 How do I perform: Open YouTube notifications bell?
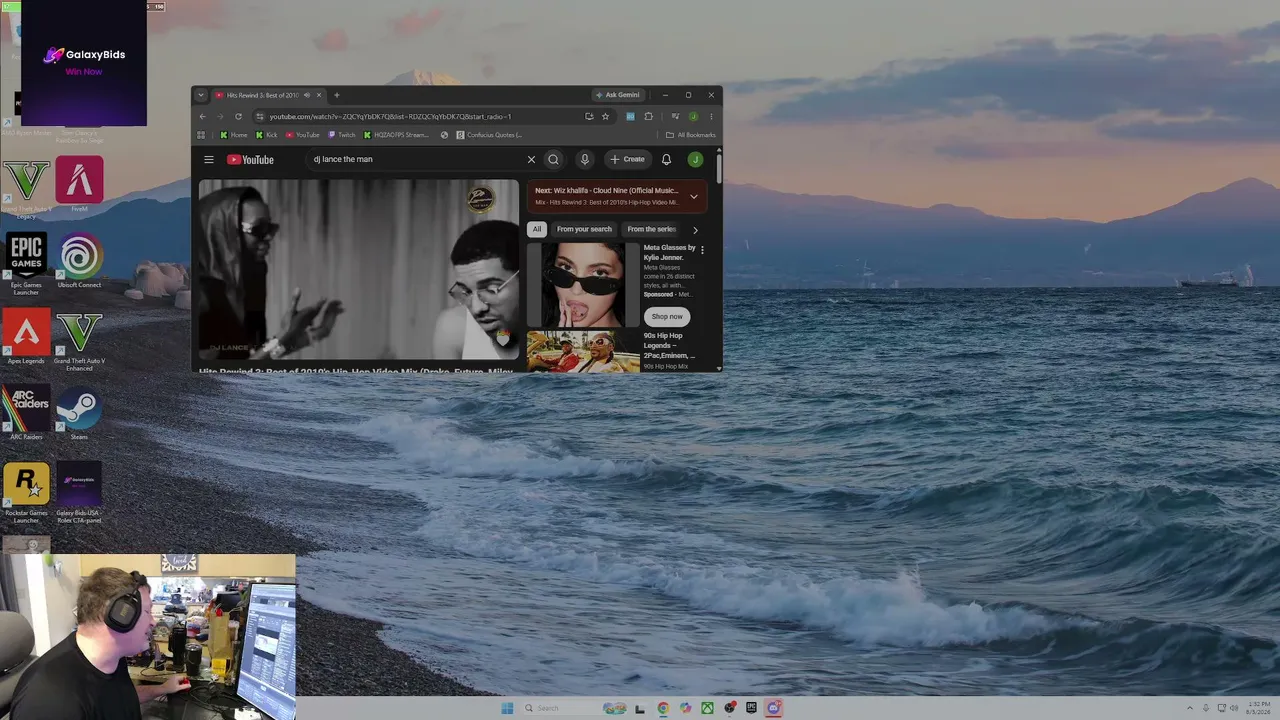click(666, 159)
